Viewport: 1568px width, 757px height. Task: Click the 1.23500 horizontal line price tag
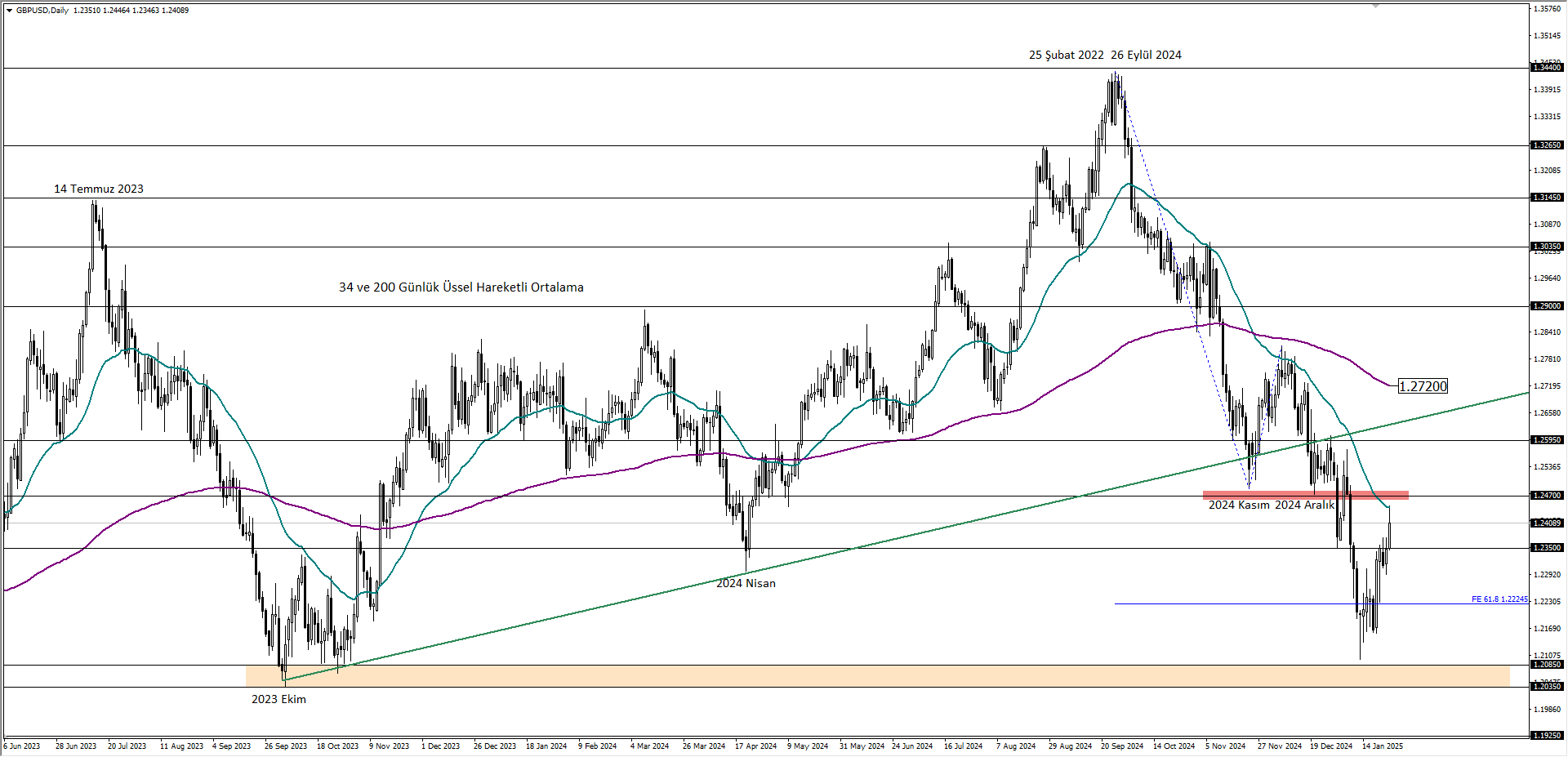[1547, 548]
